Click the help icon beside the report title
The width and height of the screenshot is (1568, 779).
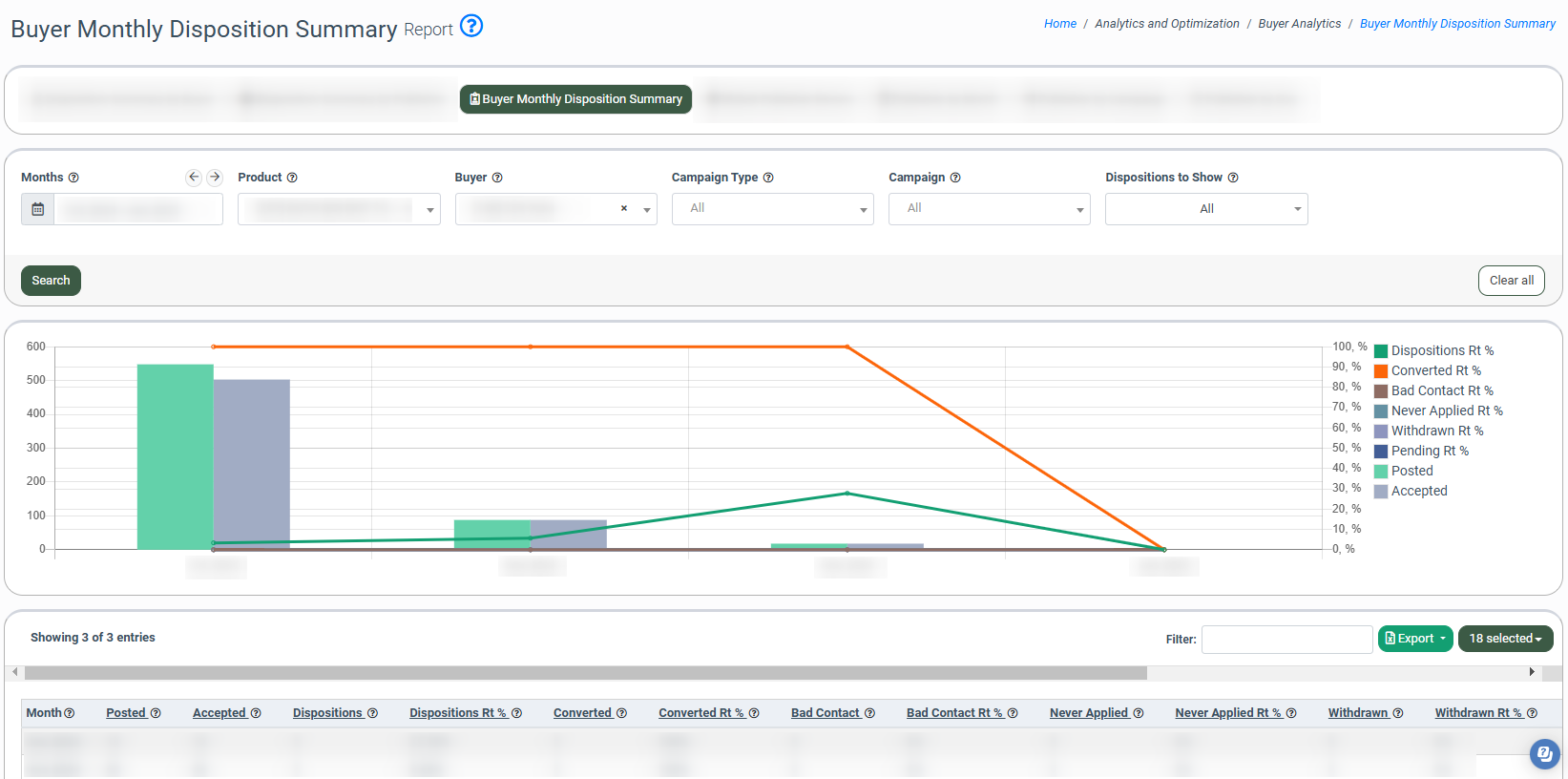pyautogui.click(x=471, y=26)
